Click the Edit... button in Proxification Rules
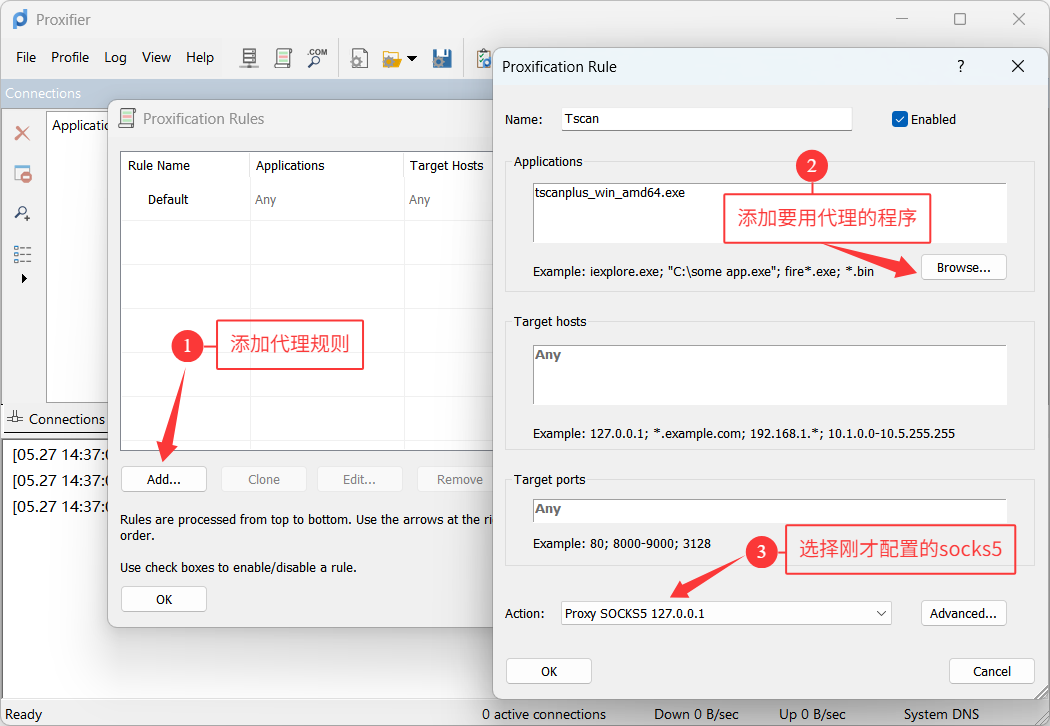 (360, 480)
